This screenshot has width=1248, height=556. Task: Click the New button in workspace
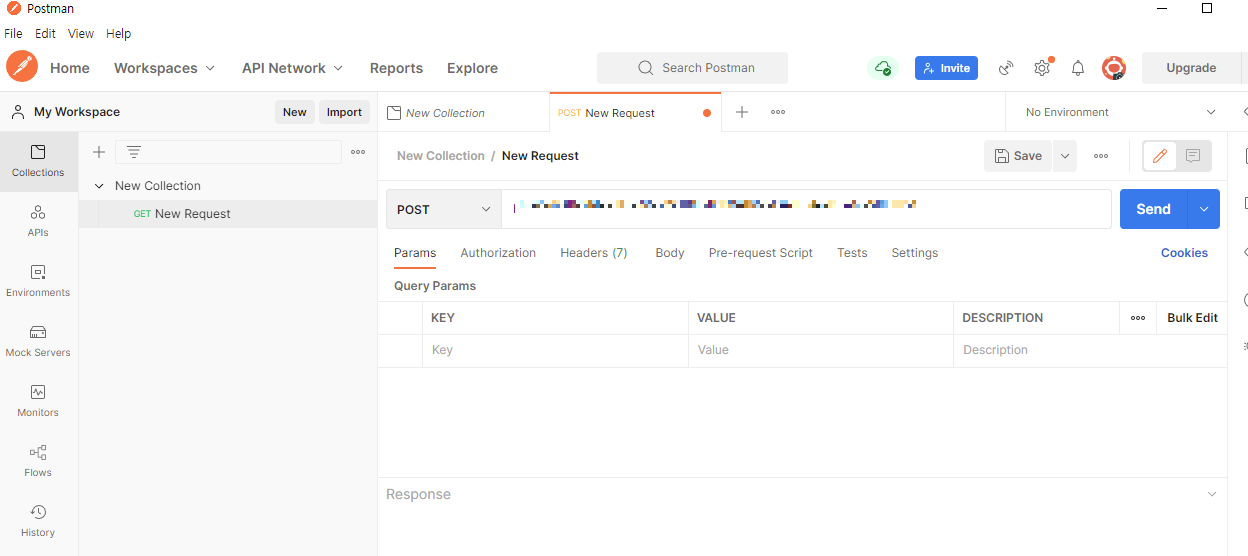click(295, 112)
